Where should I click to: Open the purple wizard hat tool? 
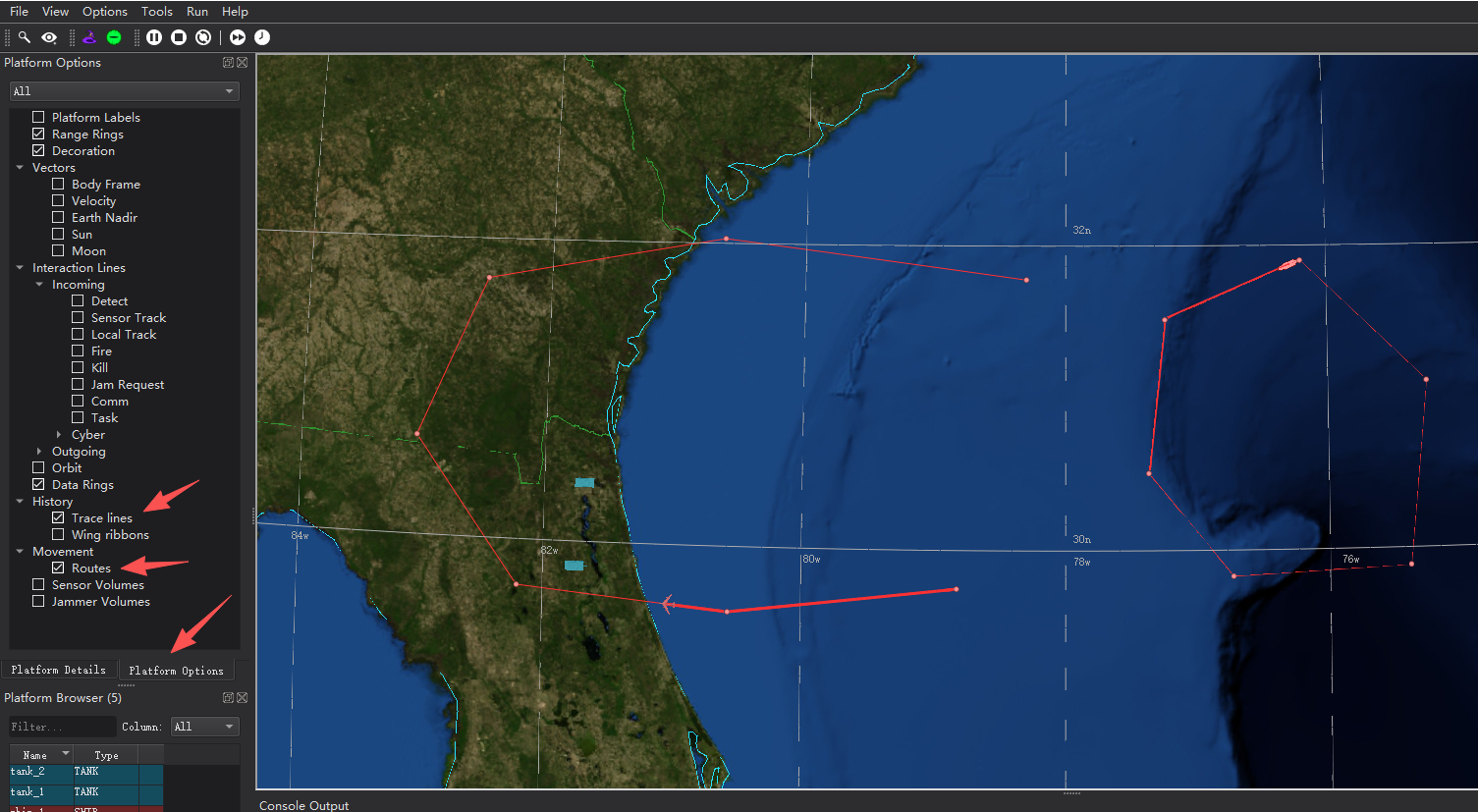tap(89, 37)
